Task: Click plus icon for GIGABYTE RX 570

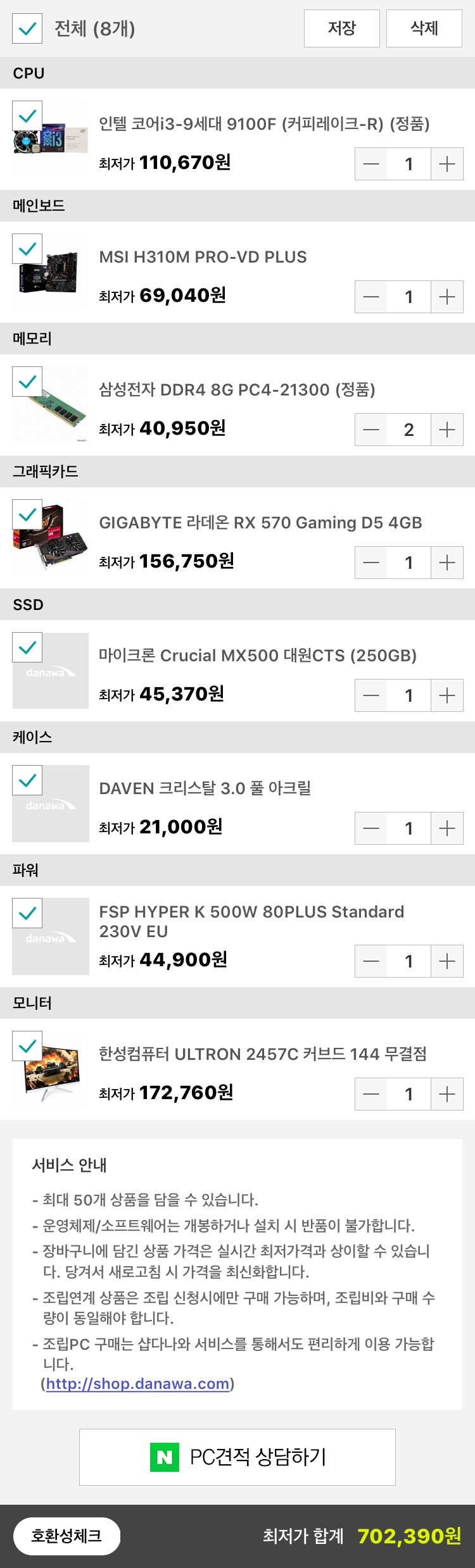Action: point(447,563)
